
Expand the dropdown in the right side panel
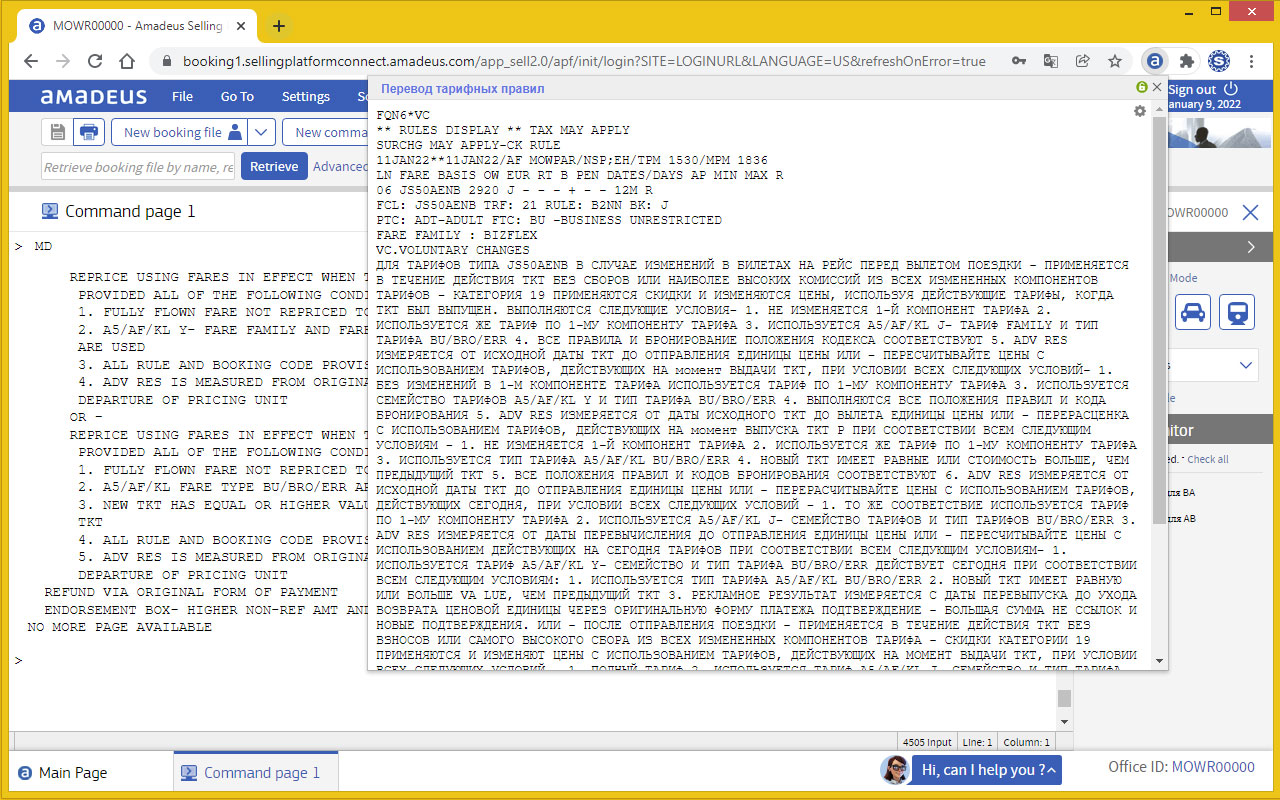tap(1246, 365)
